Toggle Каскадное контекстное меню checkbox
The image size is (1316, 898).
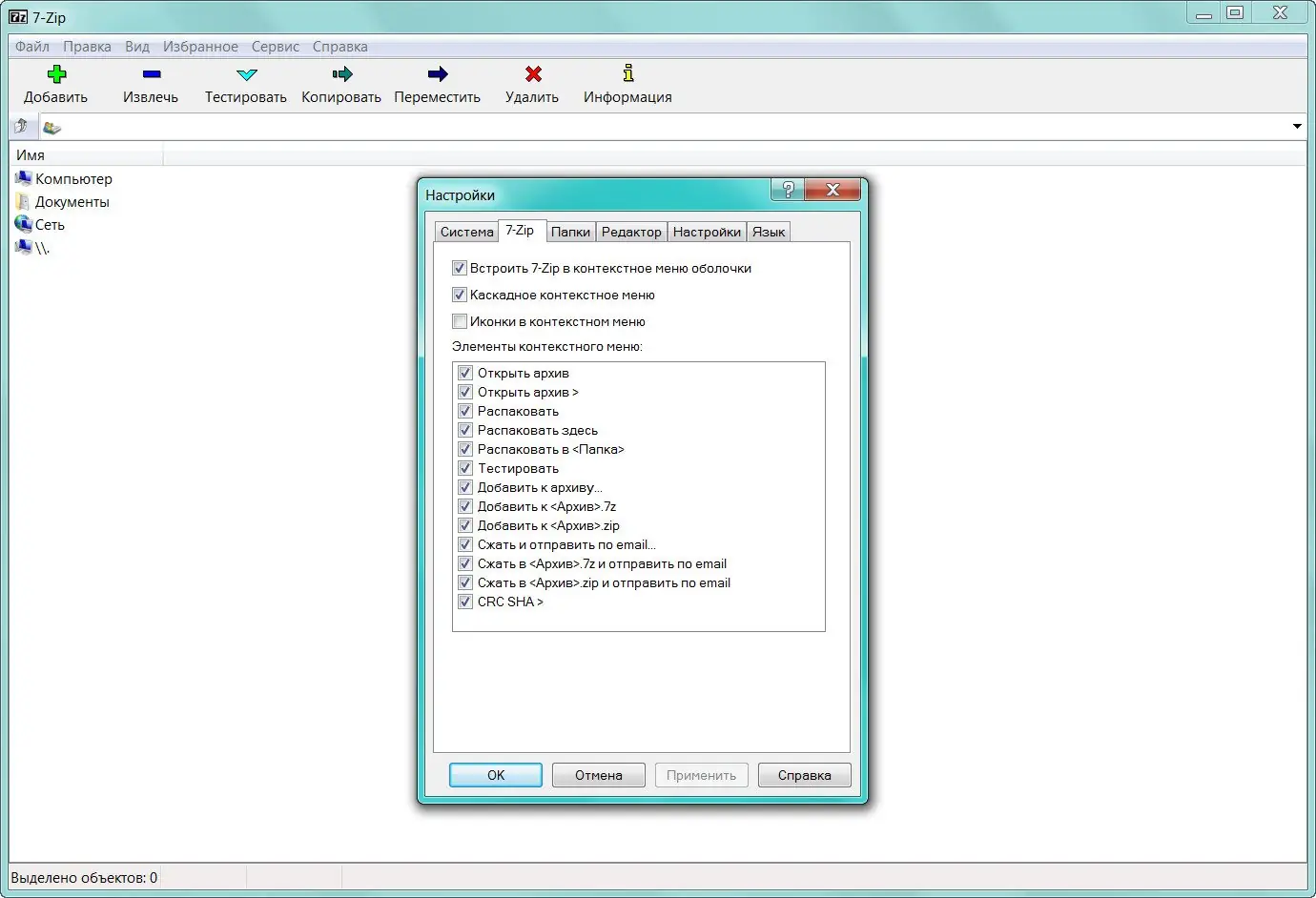[460, 295]
